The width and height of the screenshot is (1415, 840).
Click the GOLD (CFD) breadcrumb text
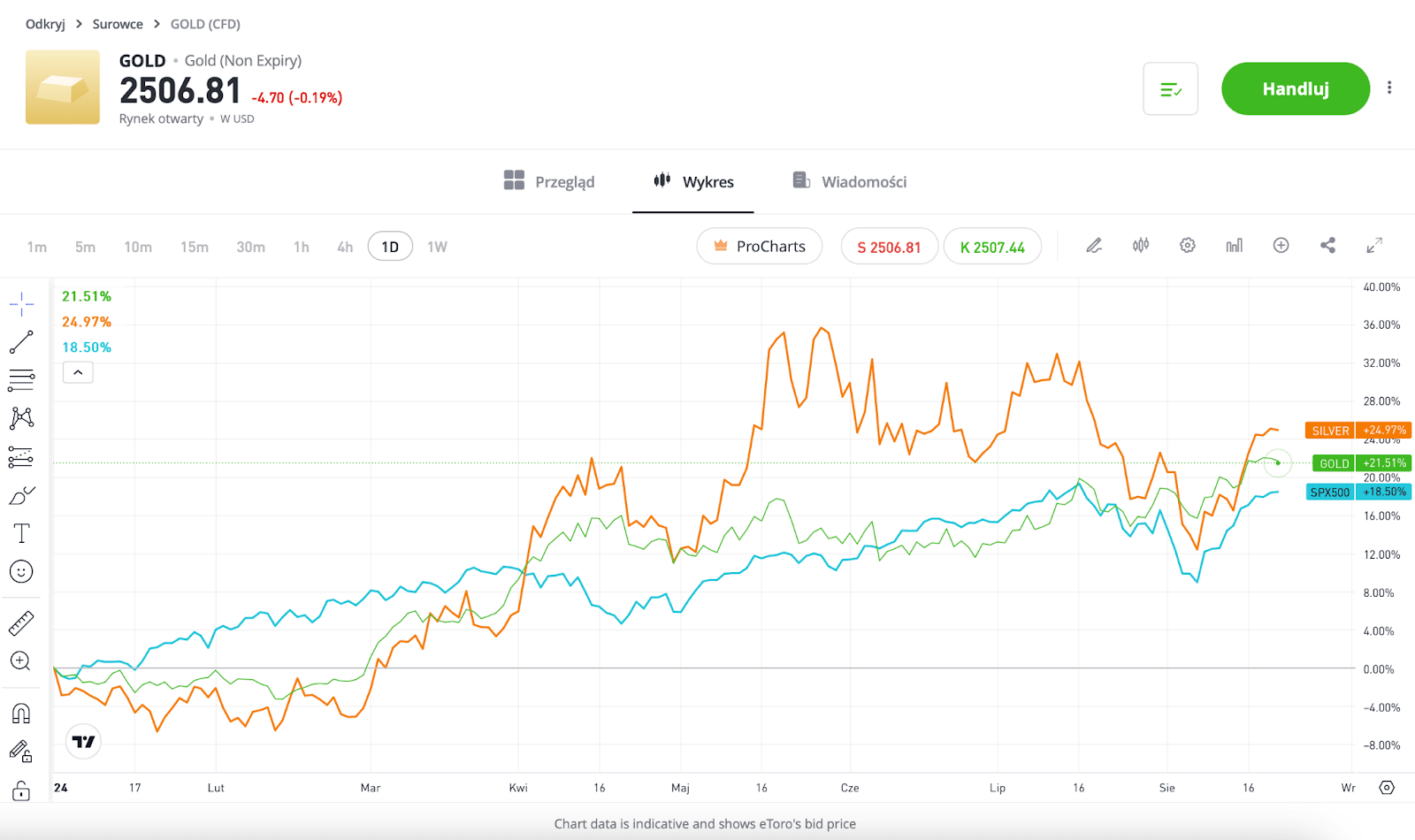coord(205,24)
